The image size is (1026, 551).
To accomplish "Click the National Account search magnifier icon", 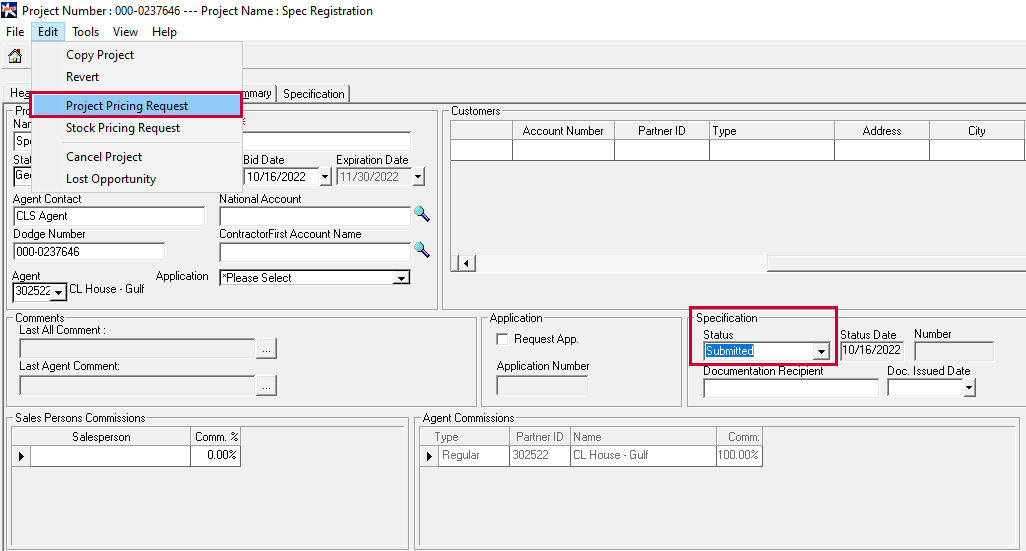I will [x=421, y=214].
